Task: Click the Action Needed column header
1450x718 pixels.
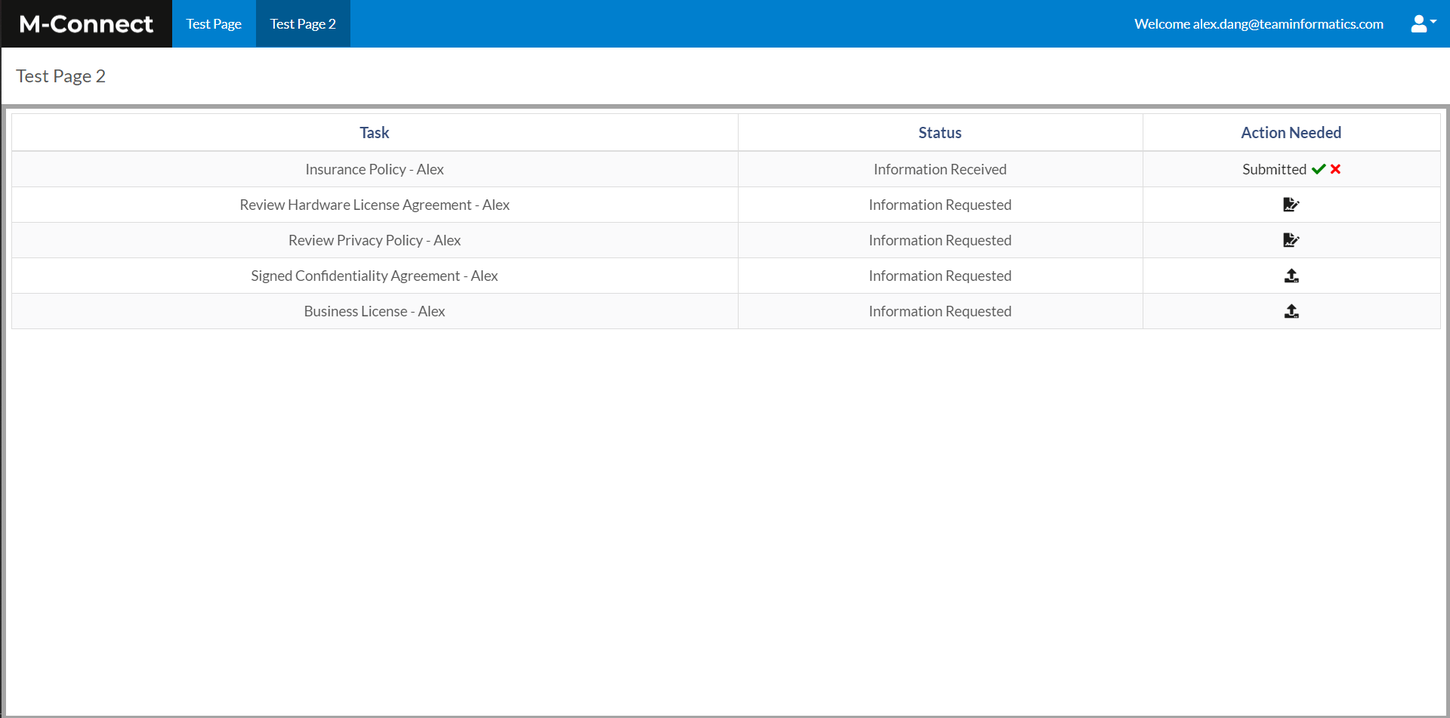Action: (x=1291, y=132)
